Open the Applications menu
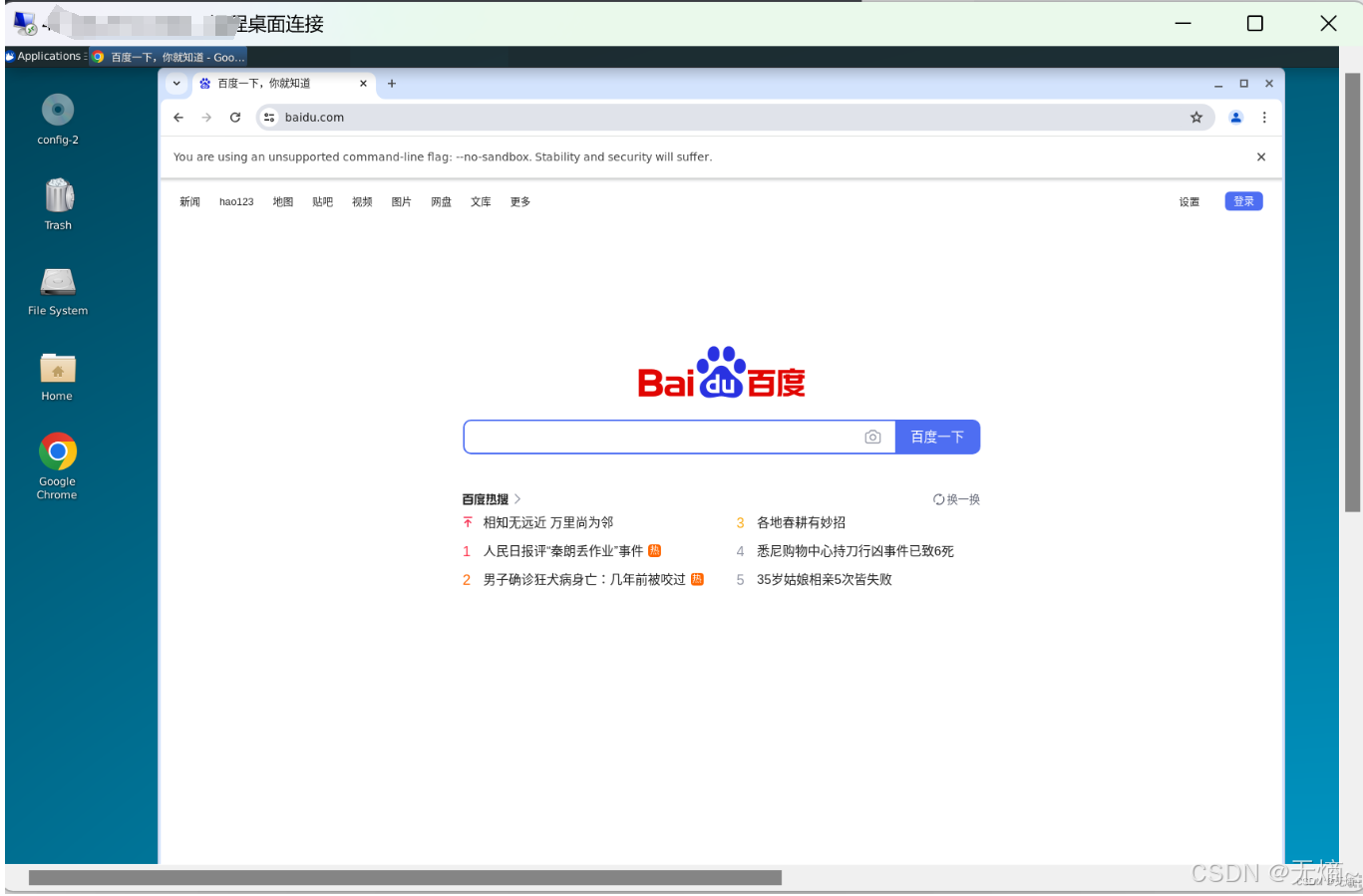 [x=46, y=57]
